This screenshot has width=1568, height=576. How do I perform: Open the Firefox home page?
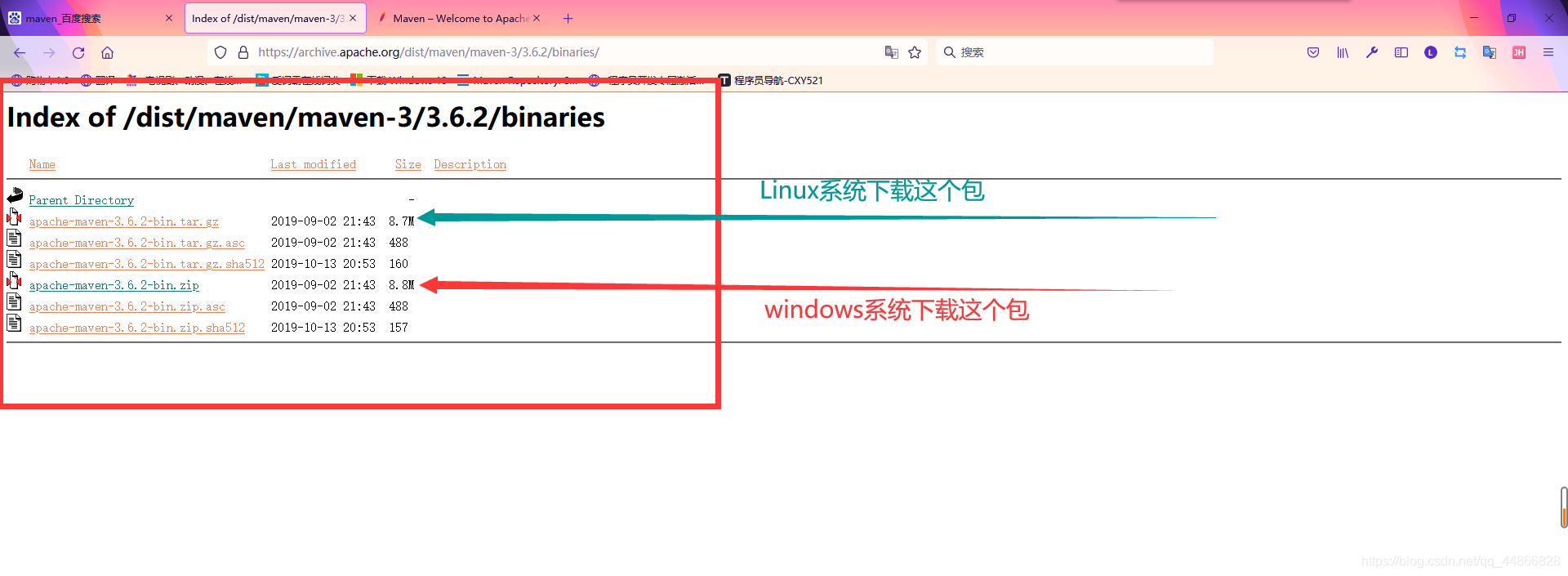coord(107,52)
